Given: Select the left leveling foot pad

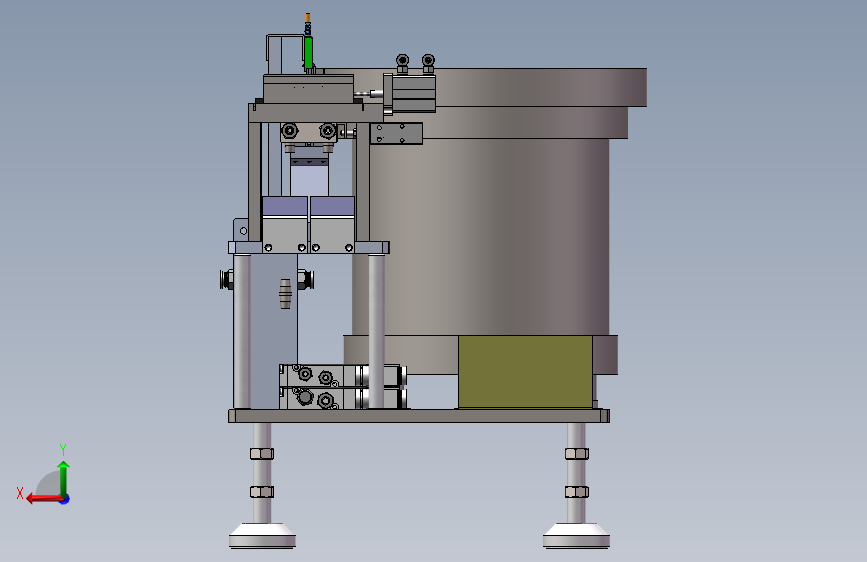Looking at the screenshot, I should point(262,536).
